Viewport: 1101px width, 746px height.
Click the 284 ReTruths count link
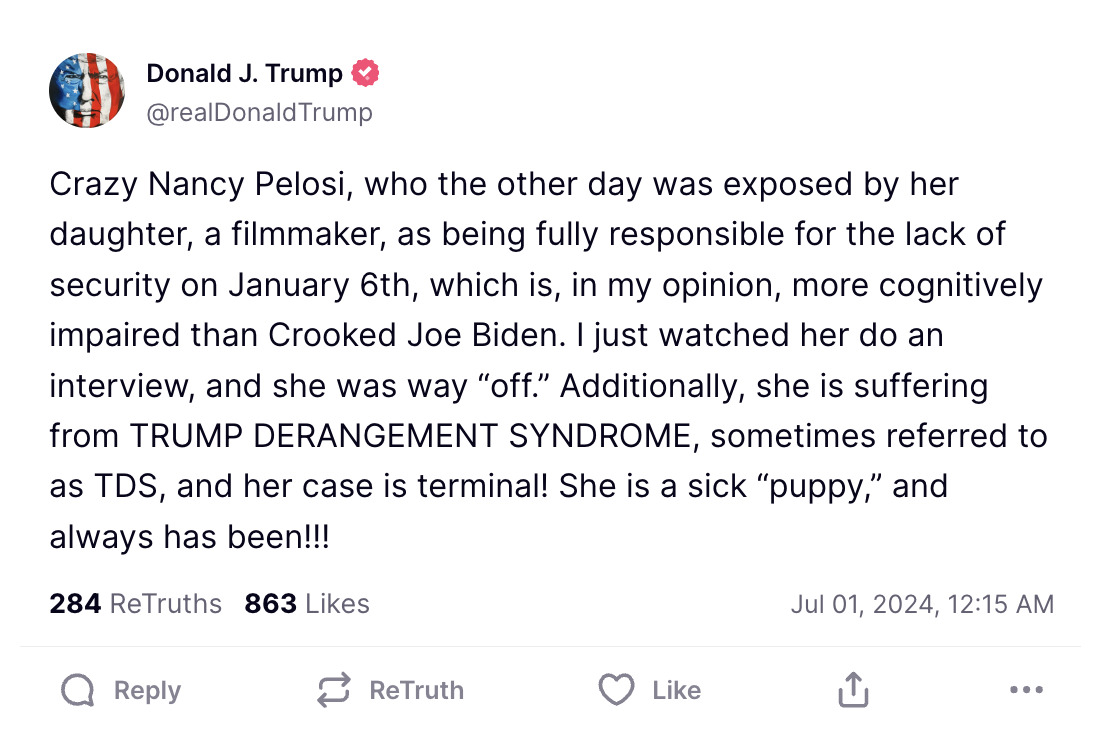[136, 603]
